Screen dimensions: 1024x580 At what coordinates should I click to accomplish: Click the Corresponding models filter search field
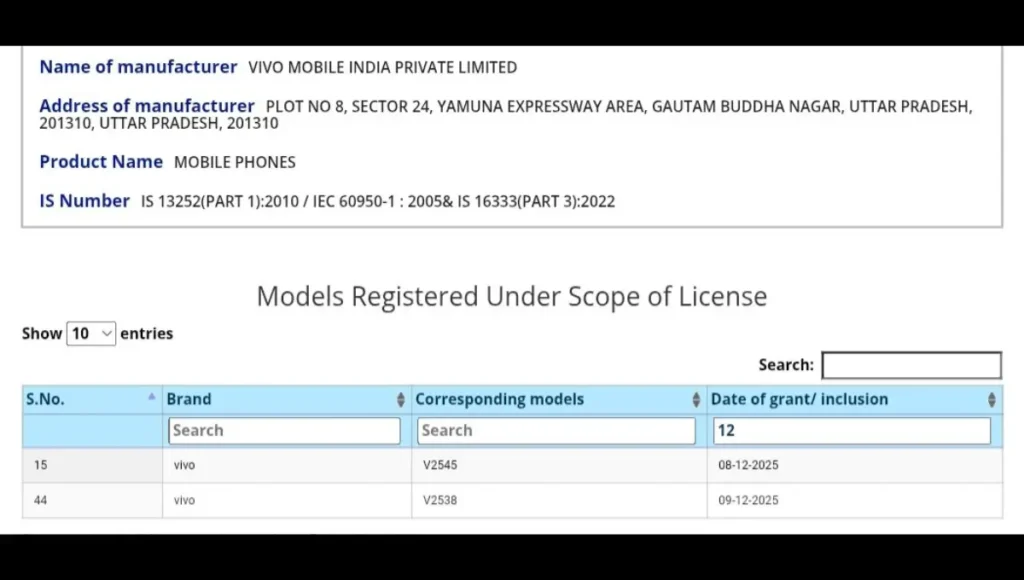[555, 431]
